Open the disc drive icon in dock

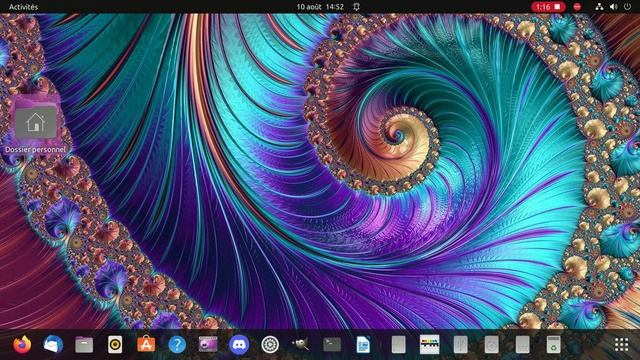pos(491,345)
